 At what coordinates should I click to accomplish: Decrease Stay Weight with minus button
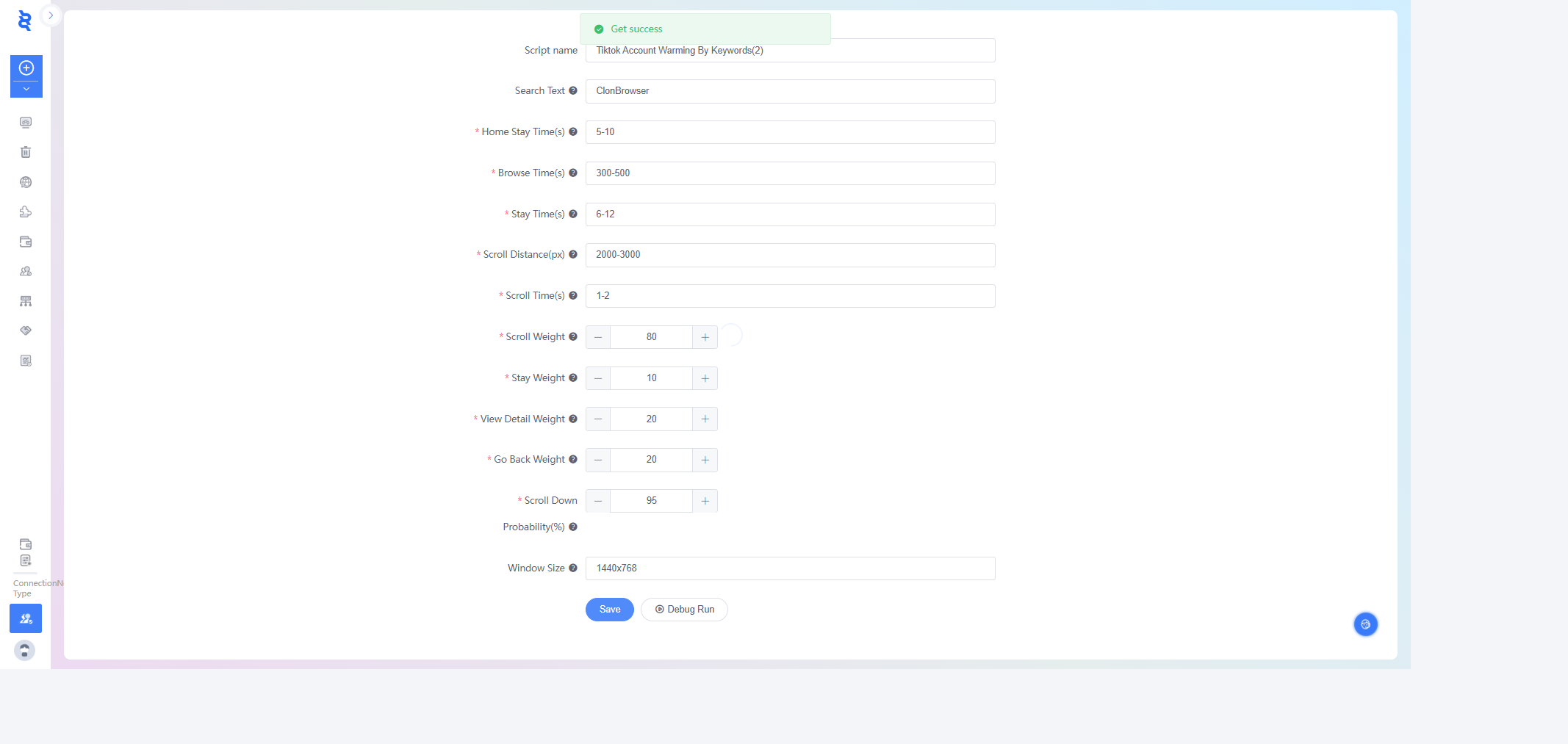click(x=598, y=378)
